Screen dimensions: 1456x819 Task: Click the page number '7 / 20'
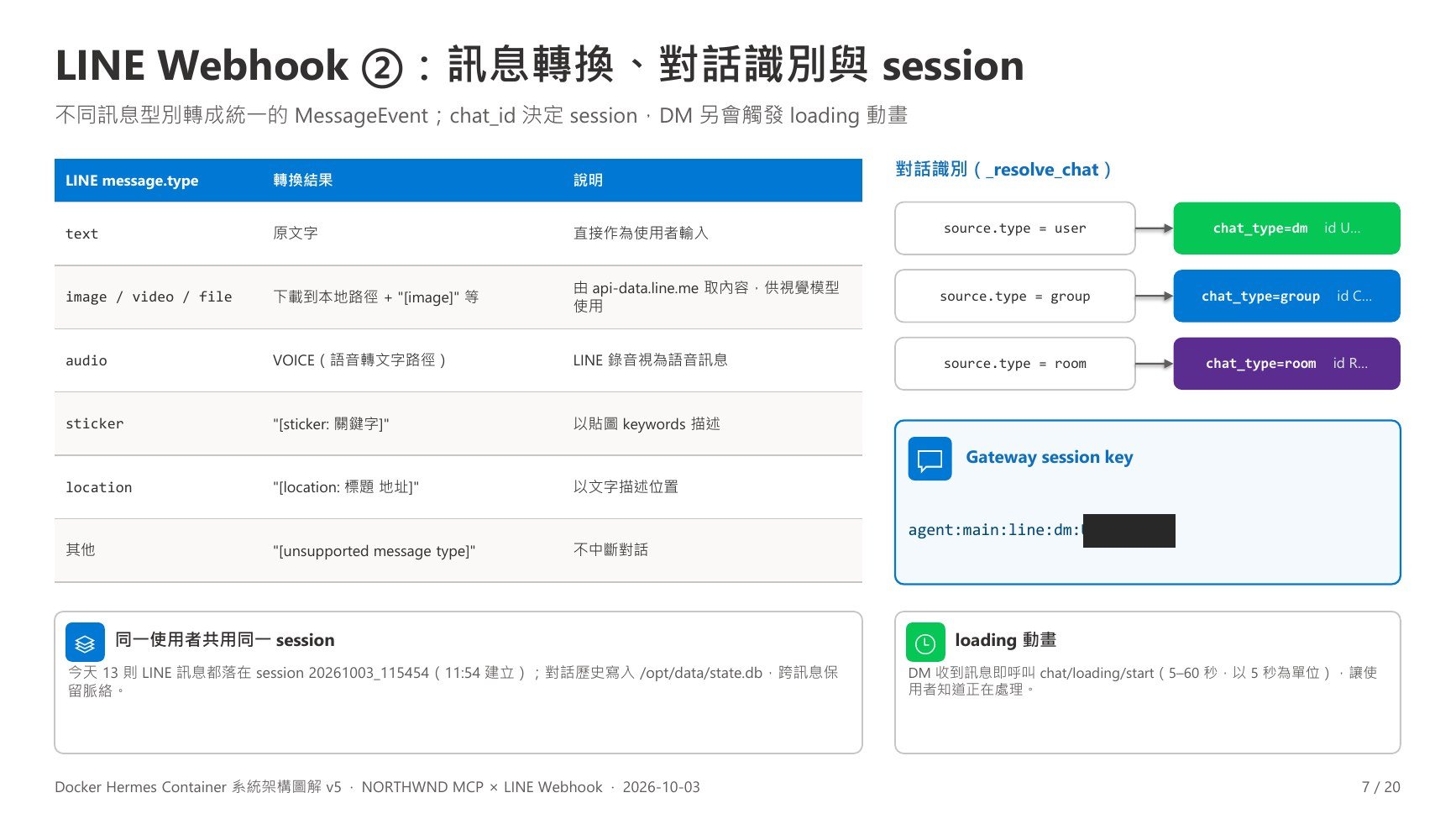click(x=1380, y=787)
